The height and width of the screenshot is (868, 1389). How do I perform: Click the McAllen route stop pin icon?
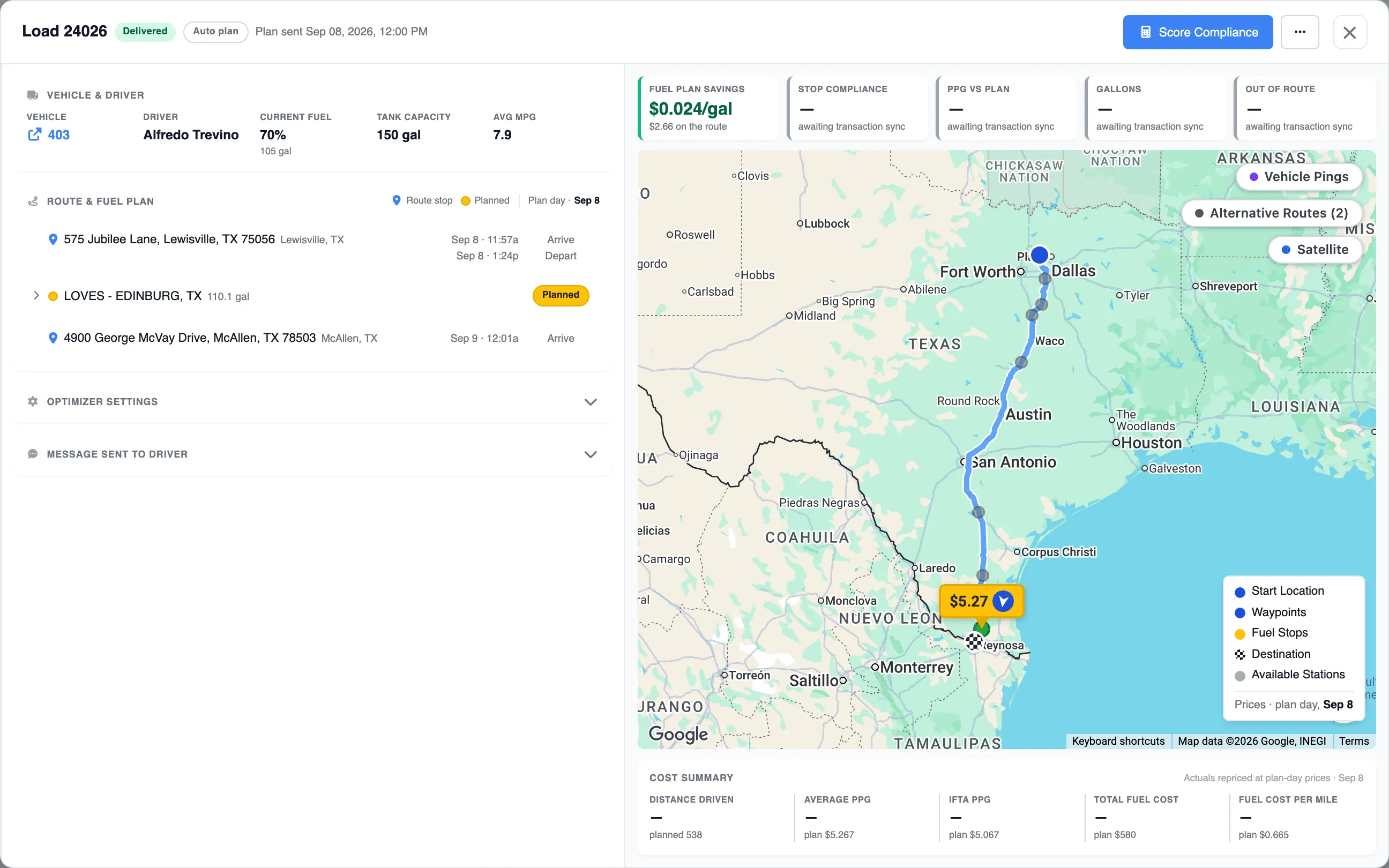[53, 338]
